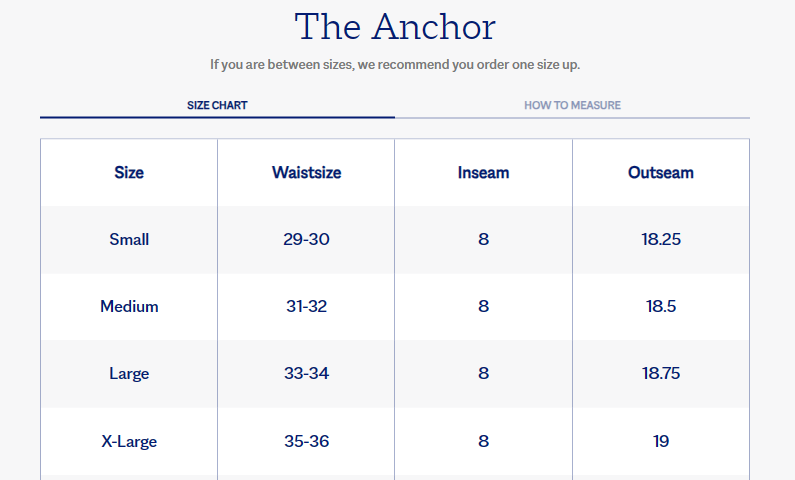The image size is (795, 480).
Task: Click the 35-36 waist size cell
Action: point(306,441)
